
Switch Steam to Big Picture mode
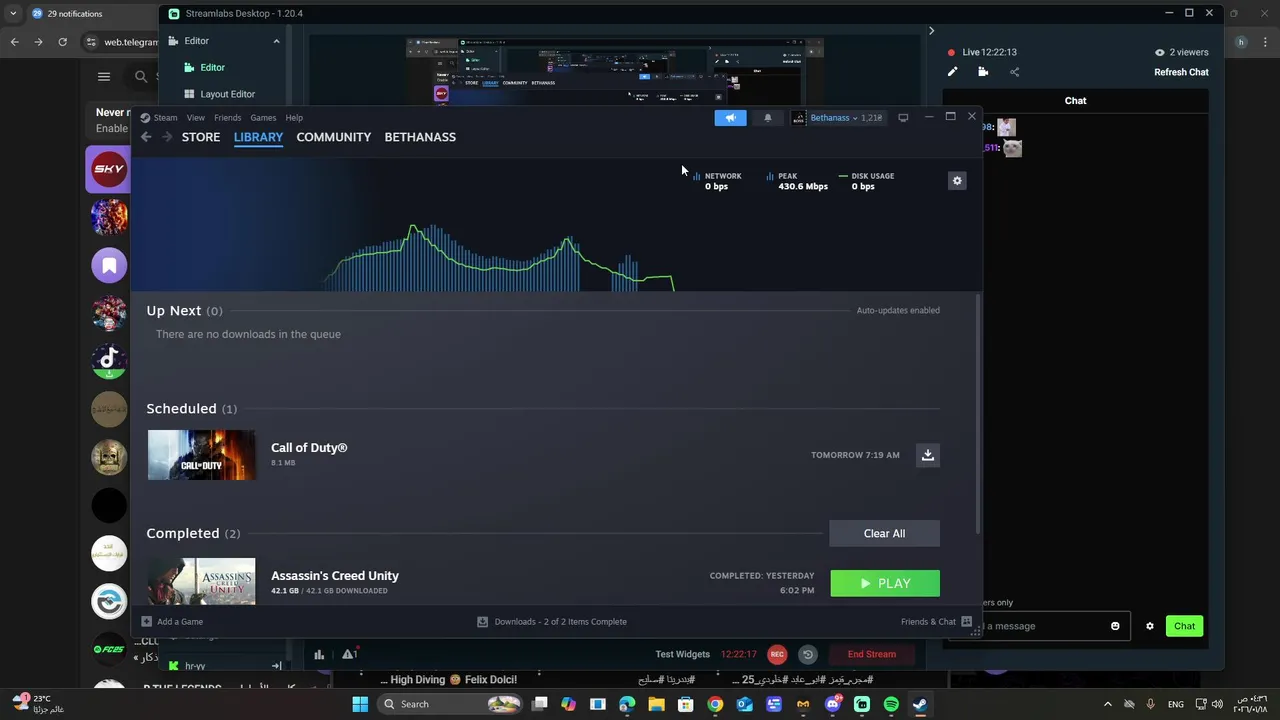tap(903, 118)
